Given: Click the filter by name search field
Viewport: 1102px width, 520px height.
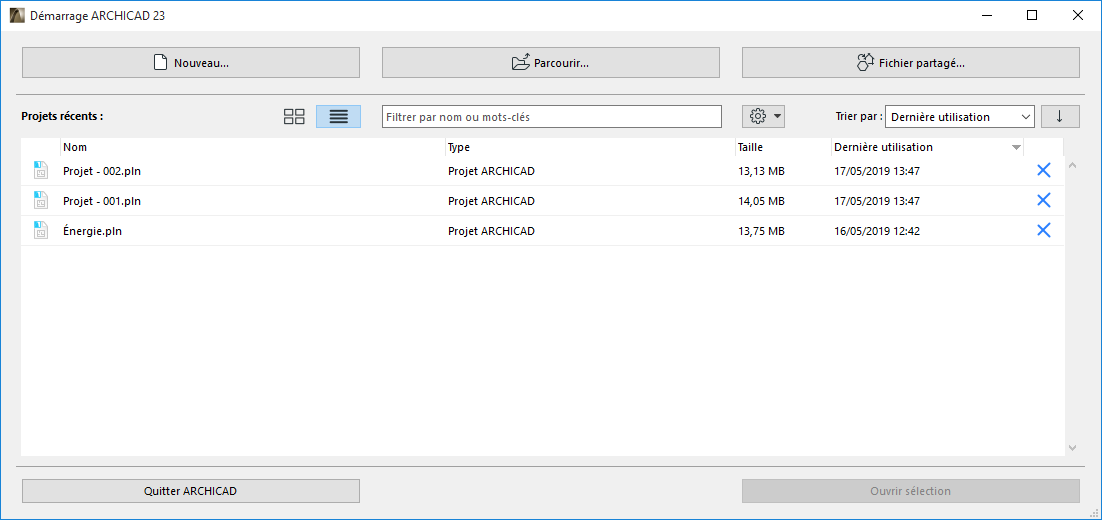Looking at the screenshot, I should click(552, 117).
